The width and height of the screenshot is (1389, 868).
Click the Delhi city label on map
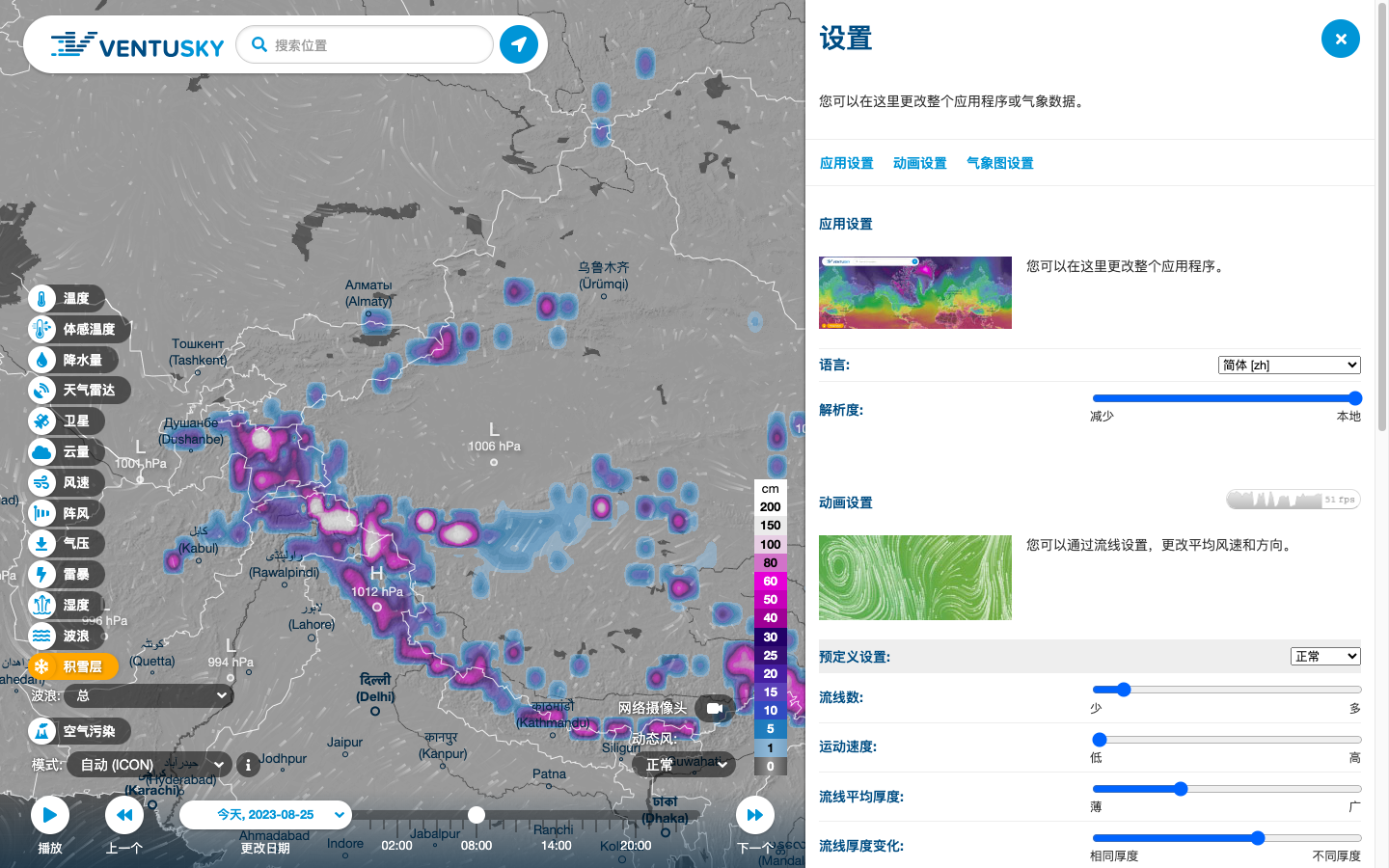click(x=375, y=688)
